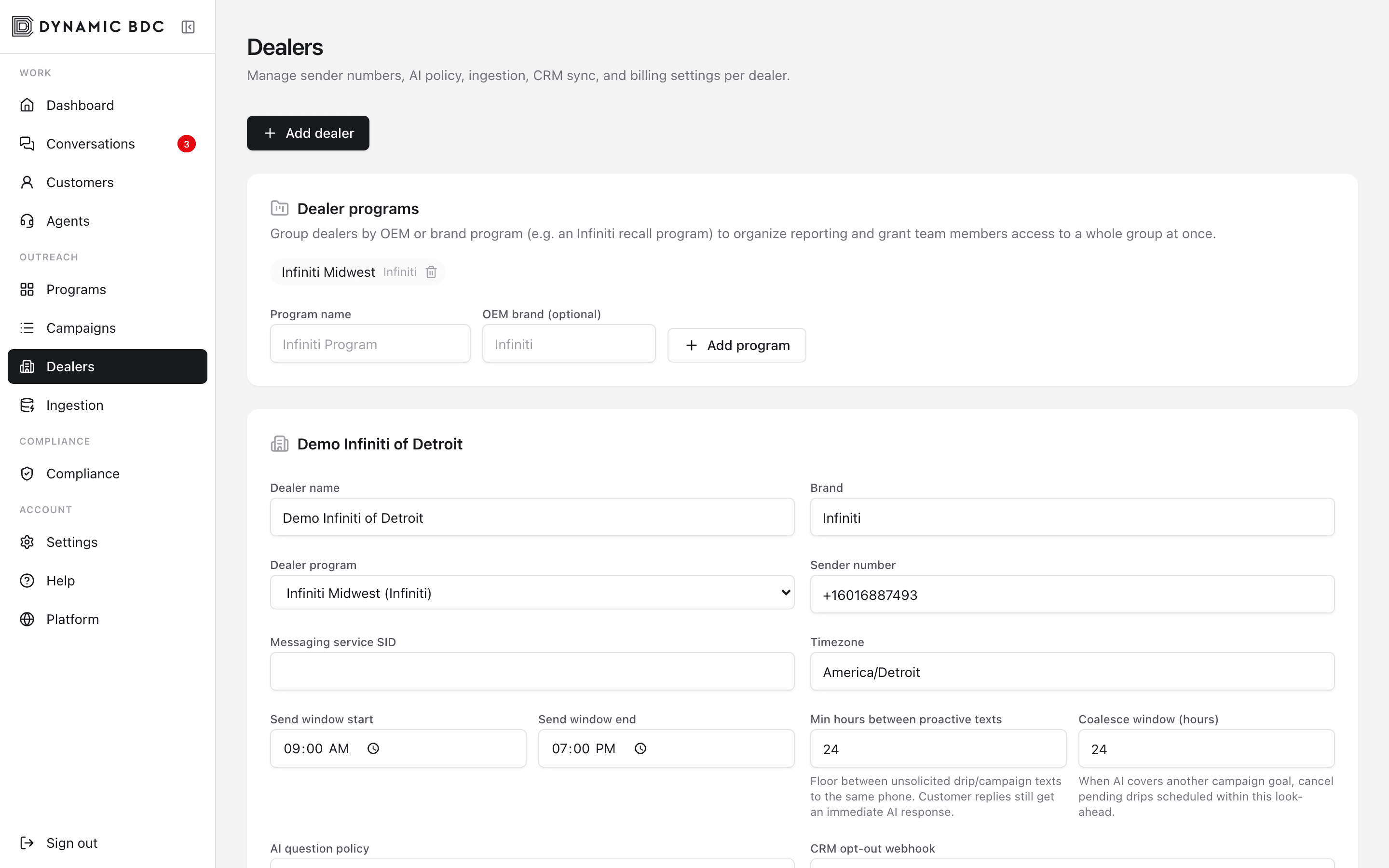Click the Coalesce window hours field
This screenshot has height=868, width=1389.
pyautogui.click(x=1207, y=748)
